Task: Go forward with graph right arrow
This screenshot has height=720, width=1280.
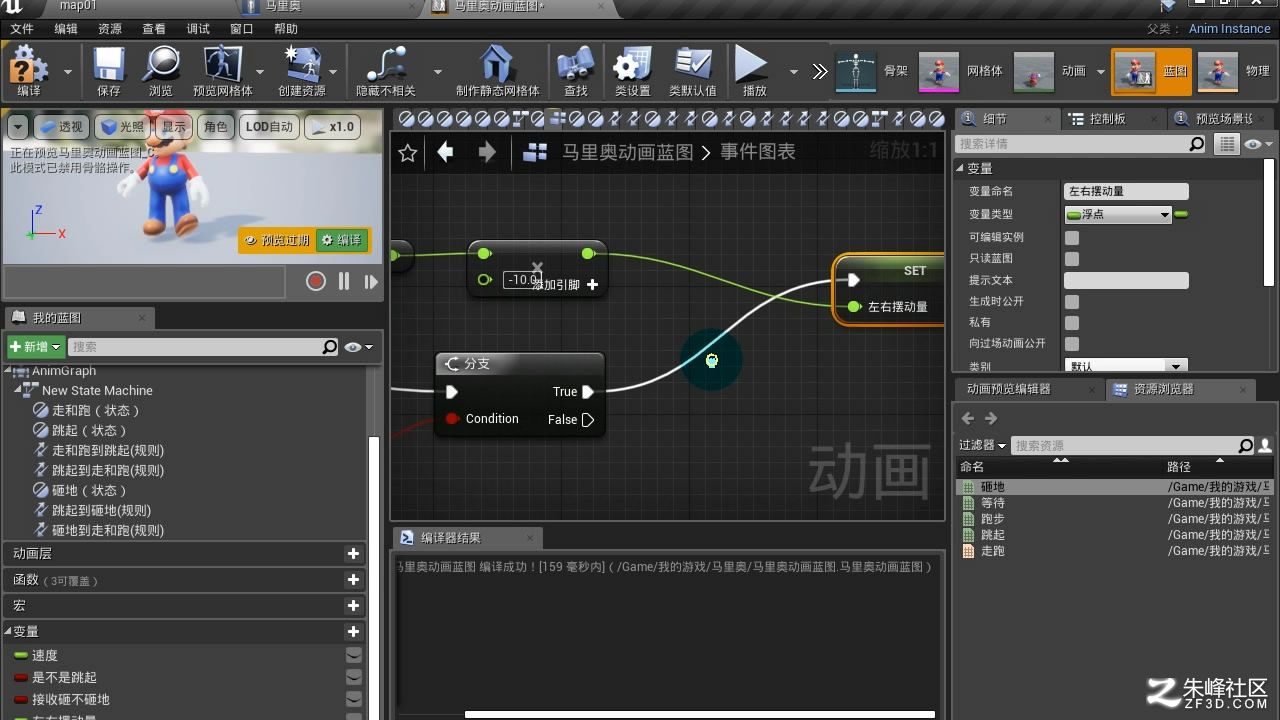Action: click(x=487, y=152)
